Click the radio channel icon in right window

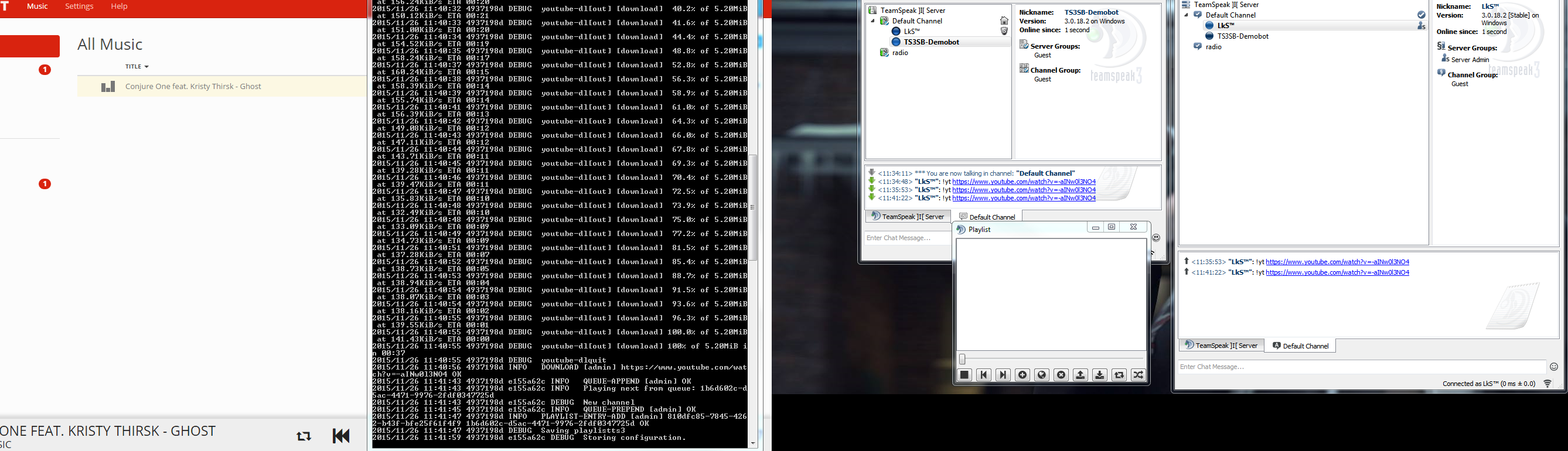pos(1197,47)
